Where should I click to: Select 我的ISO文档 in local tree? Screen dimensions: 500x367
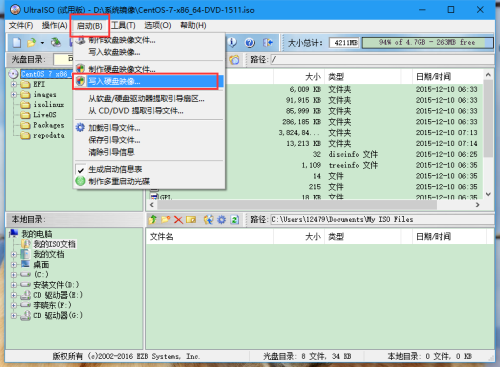pos(54,244)
